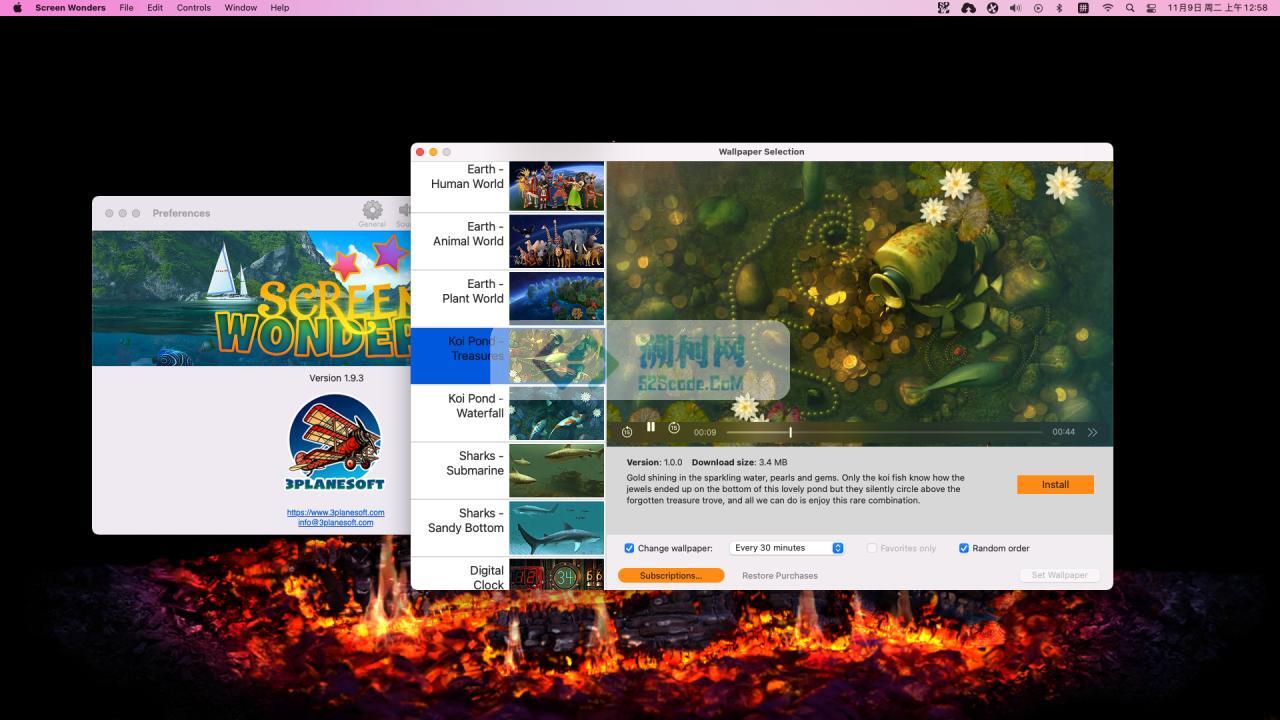Click the 3Planesoft airplane logo
This screenshot has width=1280, height=720.
pyautogui.click(x=335, y=443)
